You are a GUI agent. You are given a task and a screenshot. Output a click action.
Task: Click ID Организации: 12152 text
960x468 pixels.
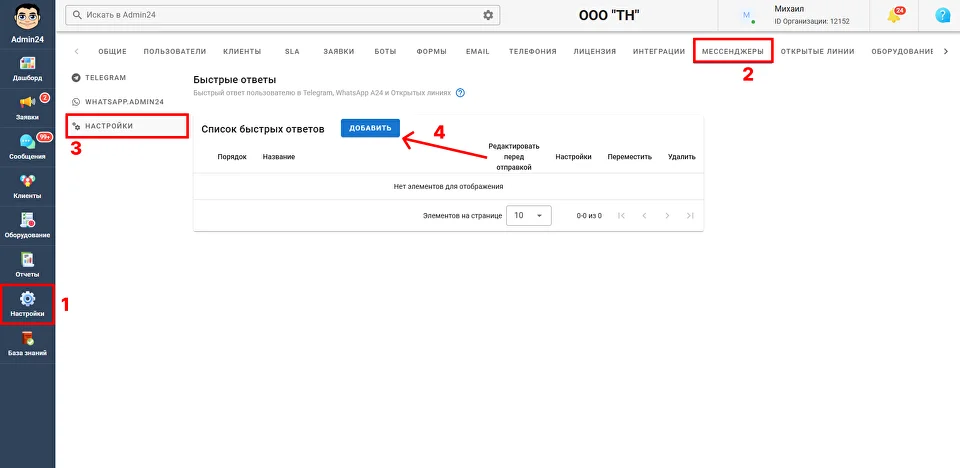pyautogui.click(x=811, y=21)
